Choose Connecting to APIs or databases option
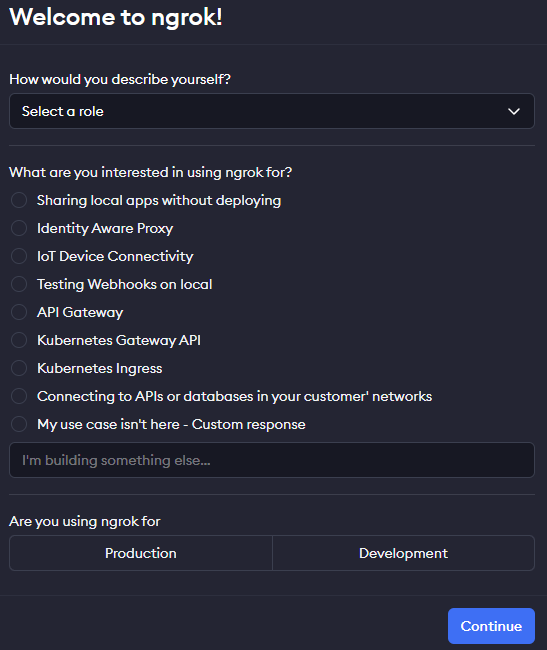Image resolution: width=547 pixels, height=650 pixels. click(19, 396)
